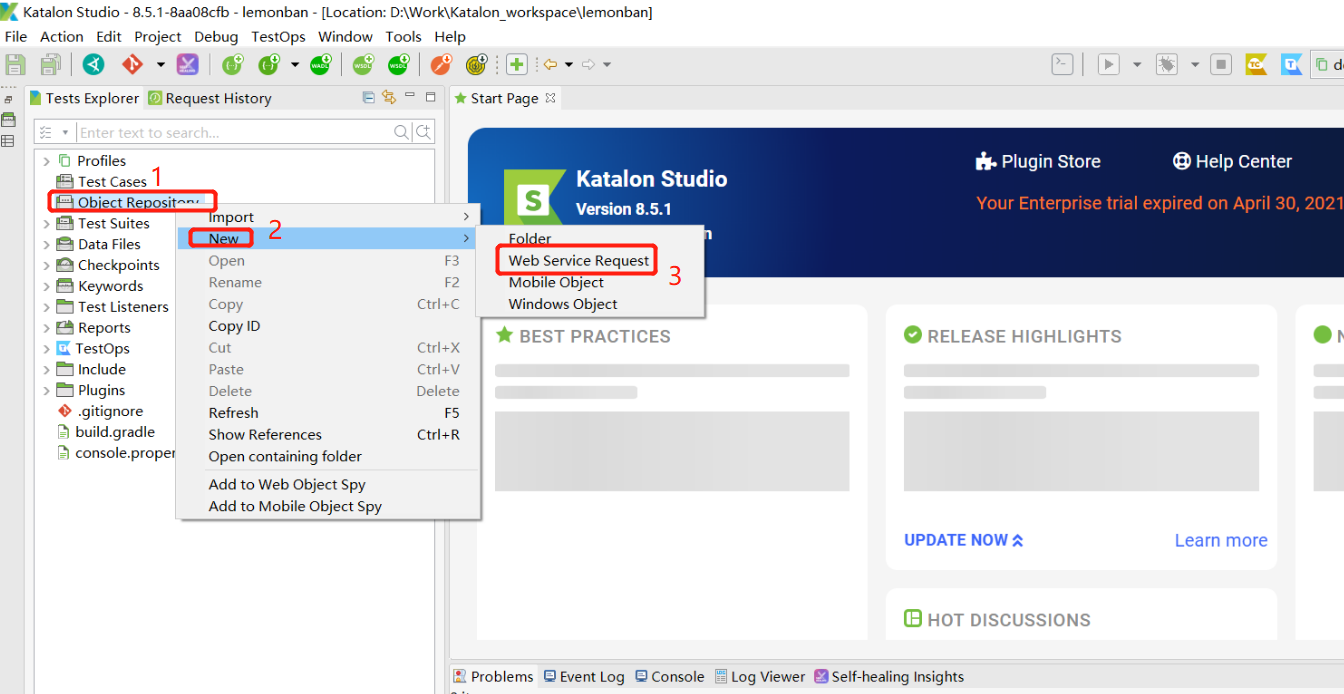Select Web Service Request from submenu
This screenshot has height=694, width=1344.
(578, 261)
